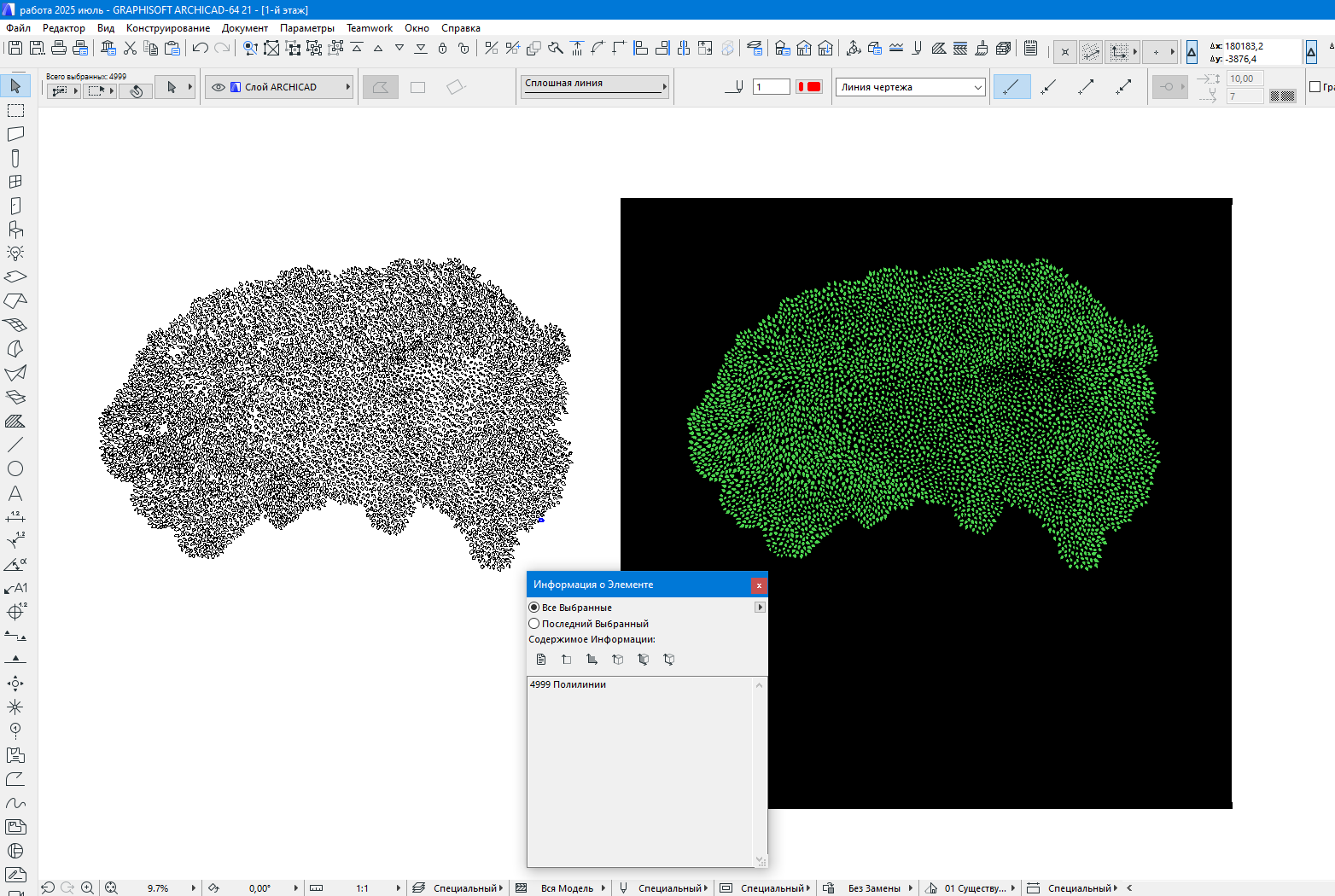The height and width of the screenshot is (896, 1335).
Task: Choose the Circle/Arc tool in the toolbox
Action: tap(15, 468)
